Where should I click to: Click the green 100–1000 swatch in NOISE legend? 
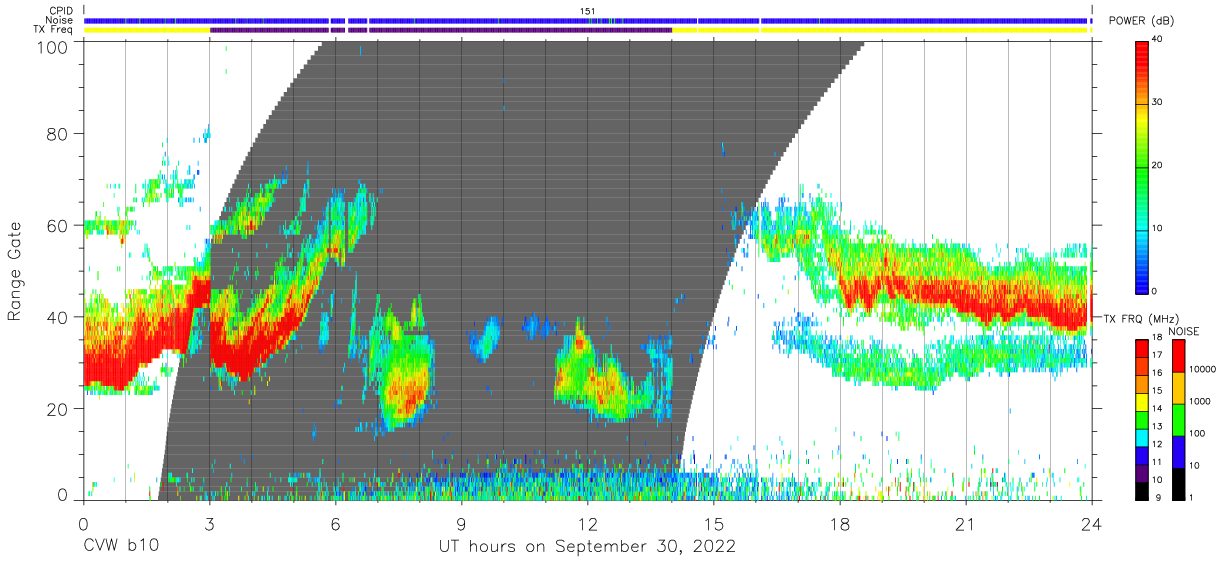(x=1178, y=419)
